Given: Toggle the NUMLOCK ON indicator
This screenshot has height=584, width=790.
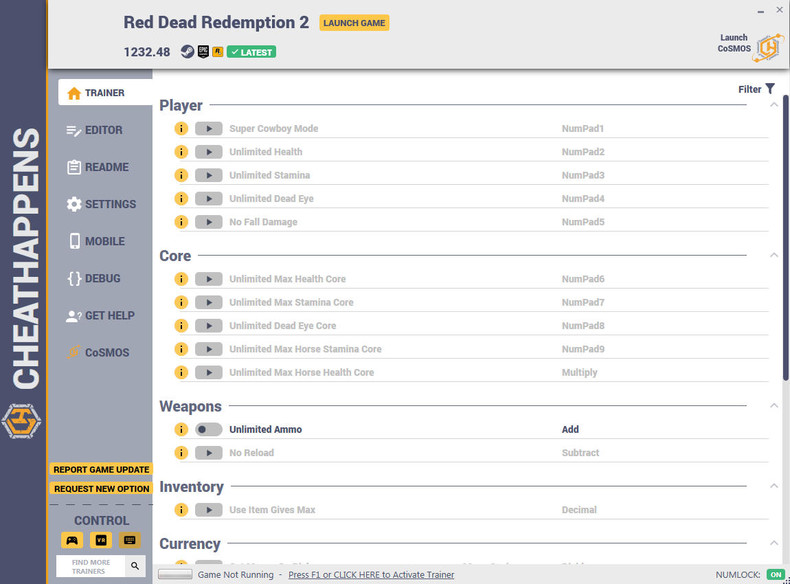Looking at the screenshot, I should pyautogui.click(x=776, y=574).
